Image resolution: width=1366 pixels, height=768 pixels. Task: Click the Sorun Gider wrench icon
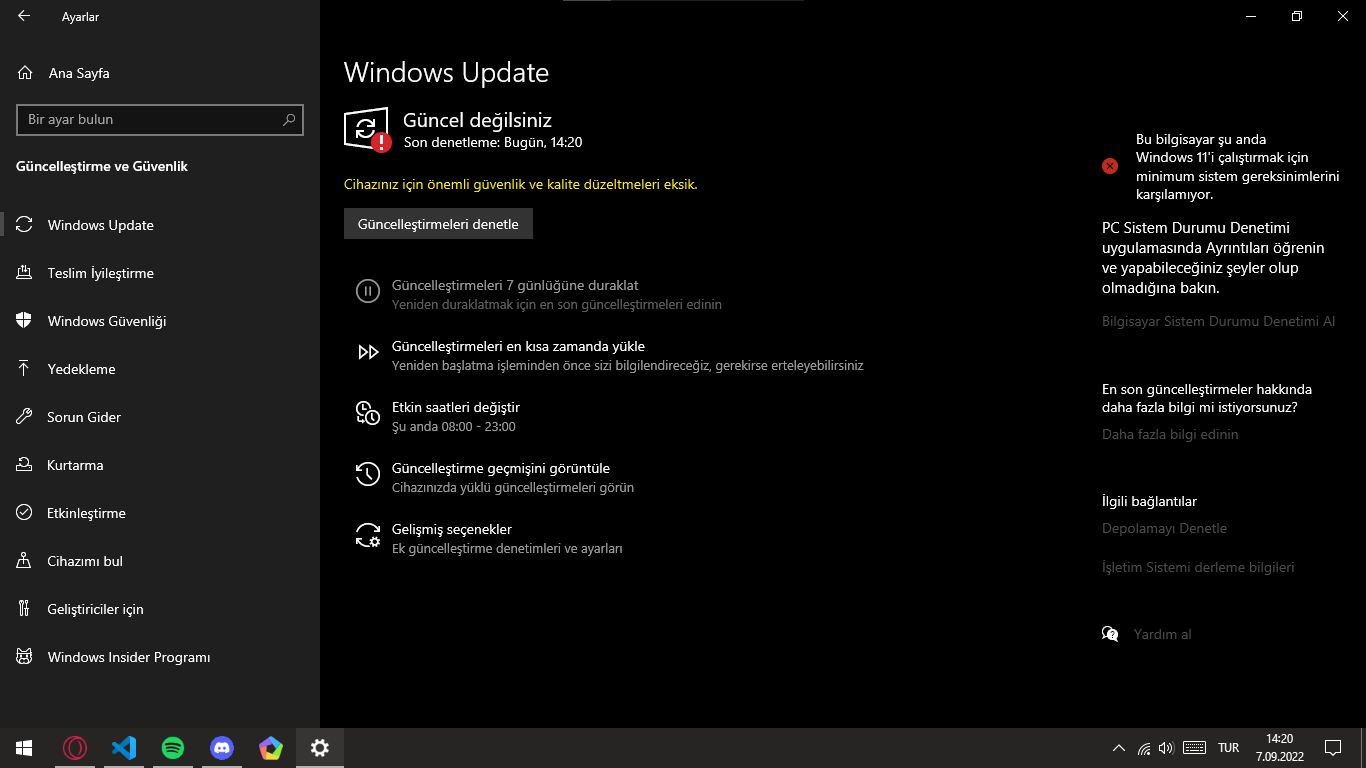25,417
